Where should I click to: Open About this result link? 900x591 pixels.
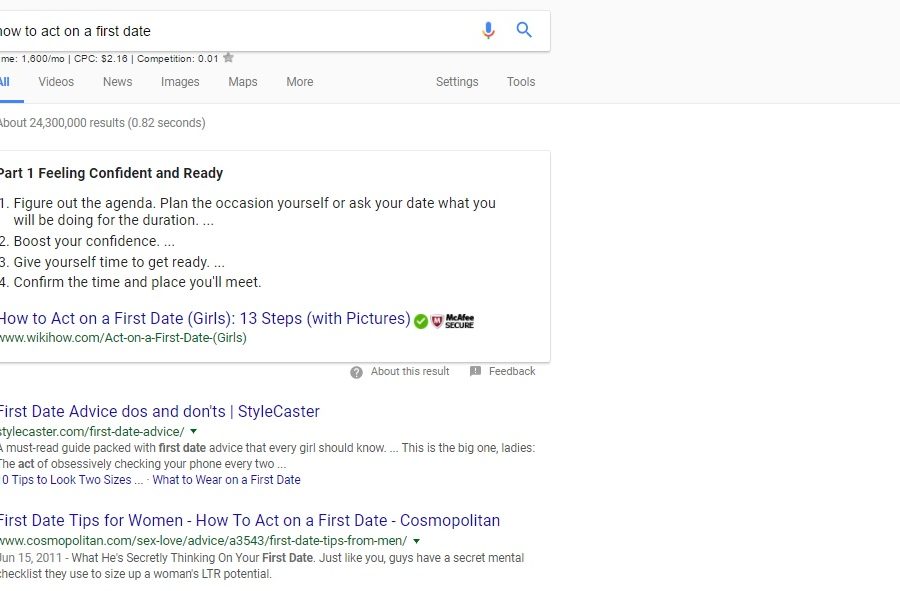pos(410,371)
